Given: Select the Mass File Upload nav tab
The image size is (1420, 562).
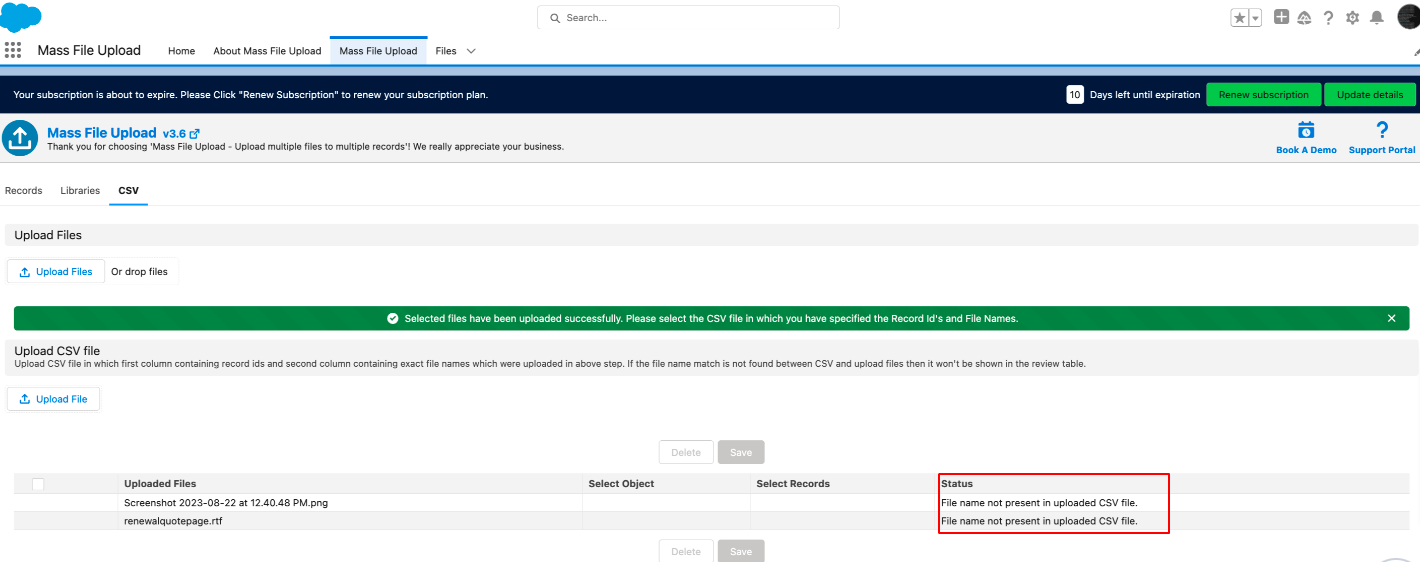Looking at the screenshot, I should click(378, 51).
